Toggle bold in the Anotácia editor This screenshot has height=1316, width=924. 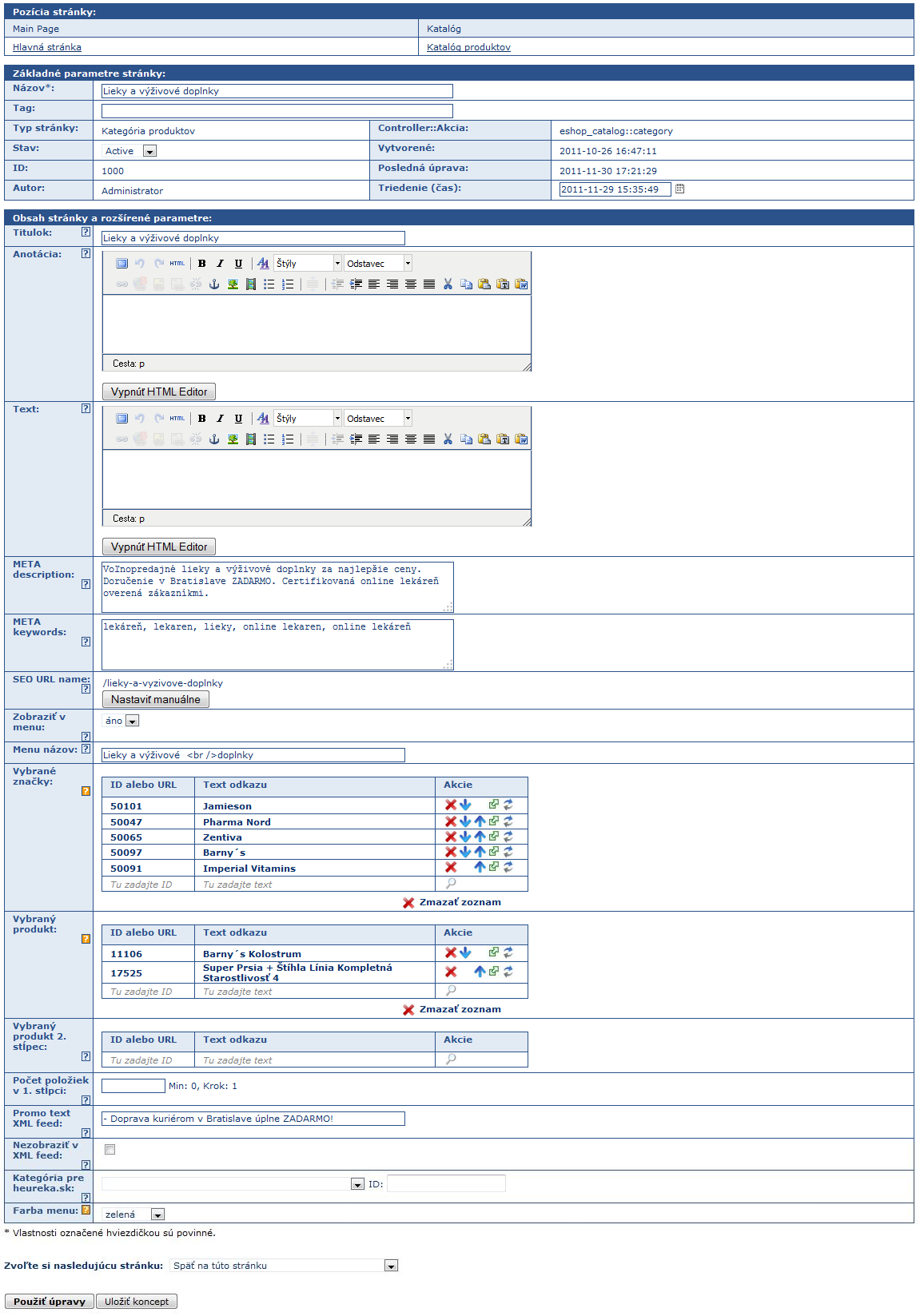tap(202, 264)
